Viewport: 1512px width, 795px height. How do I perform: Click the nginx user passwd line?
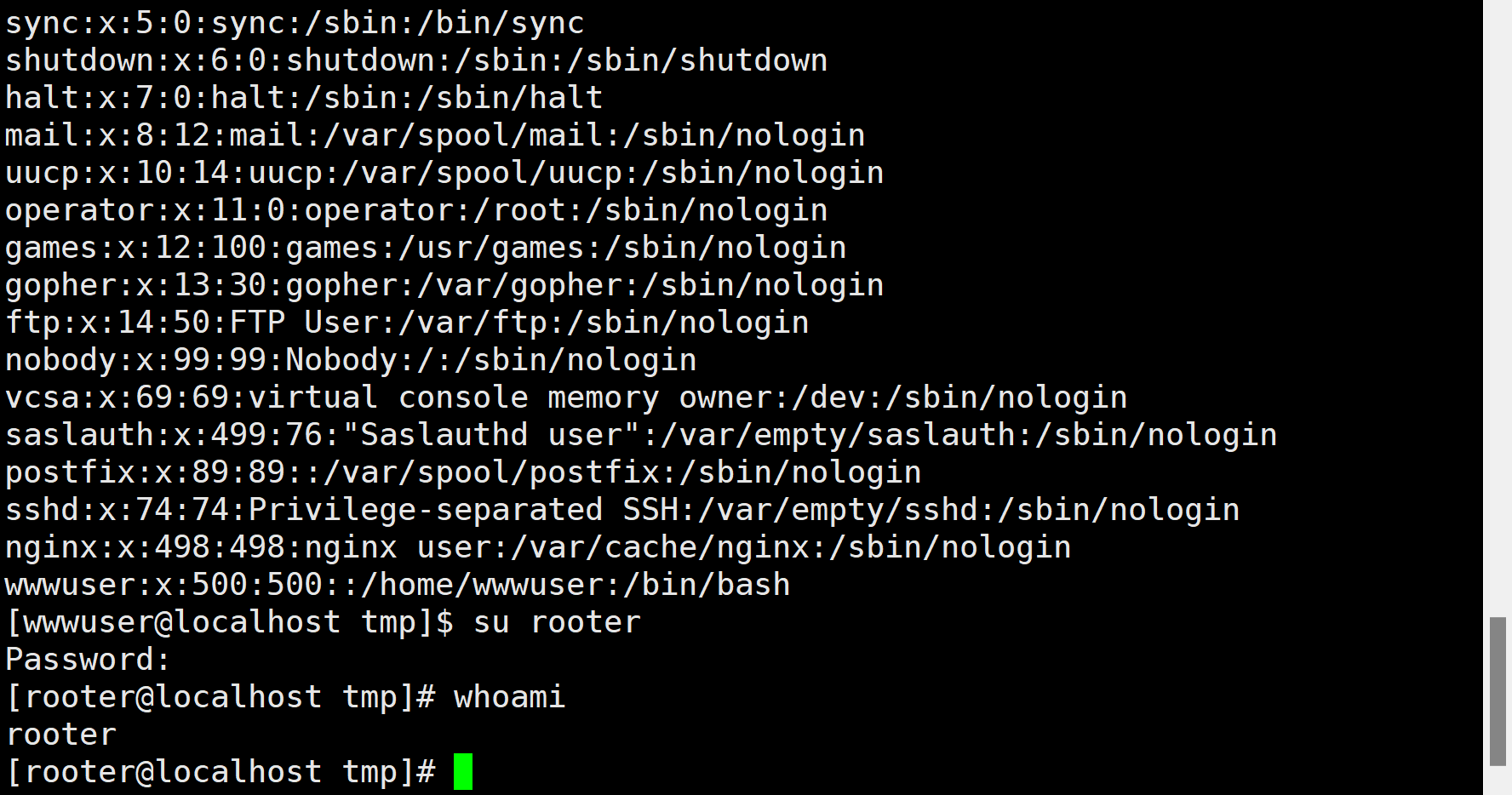[x=538, y=547]
